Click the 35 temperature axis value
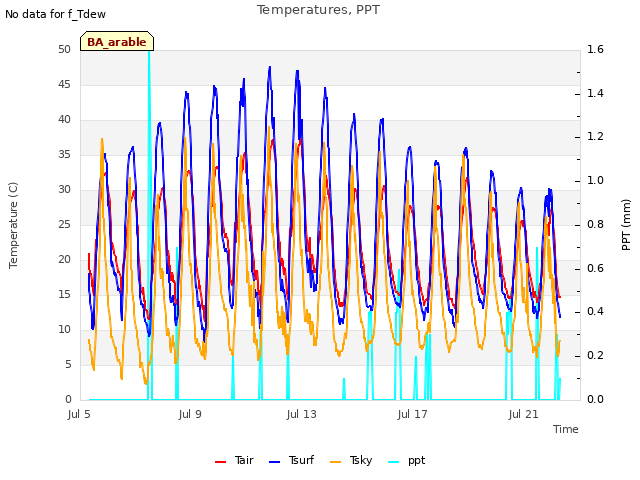 [64, 154]
